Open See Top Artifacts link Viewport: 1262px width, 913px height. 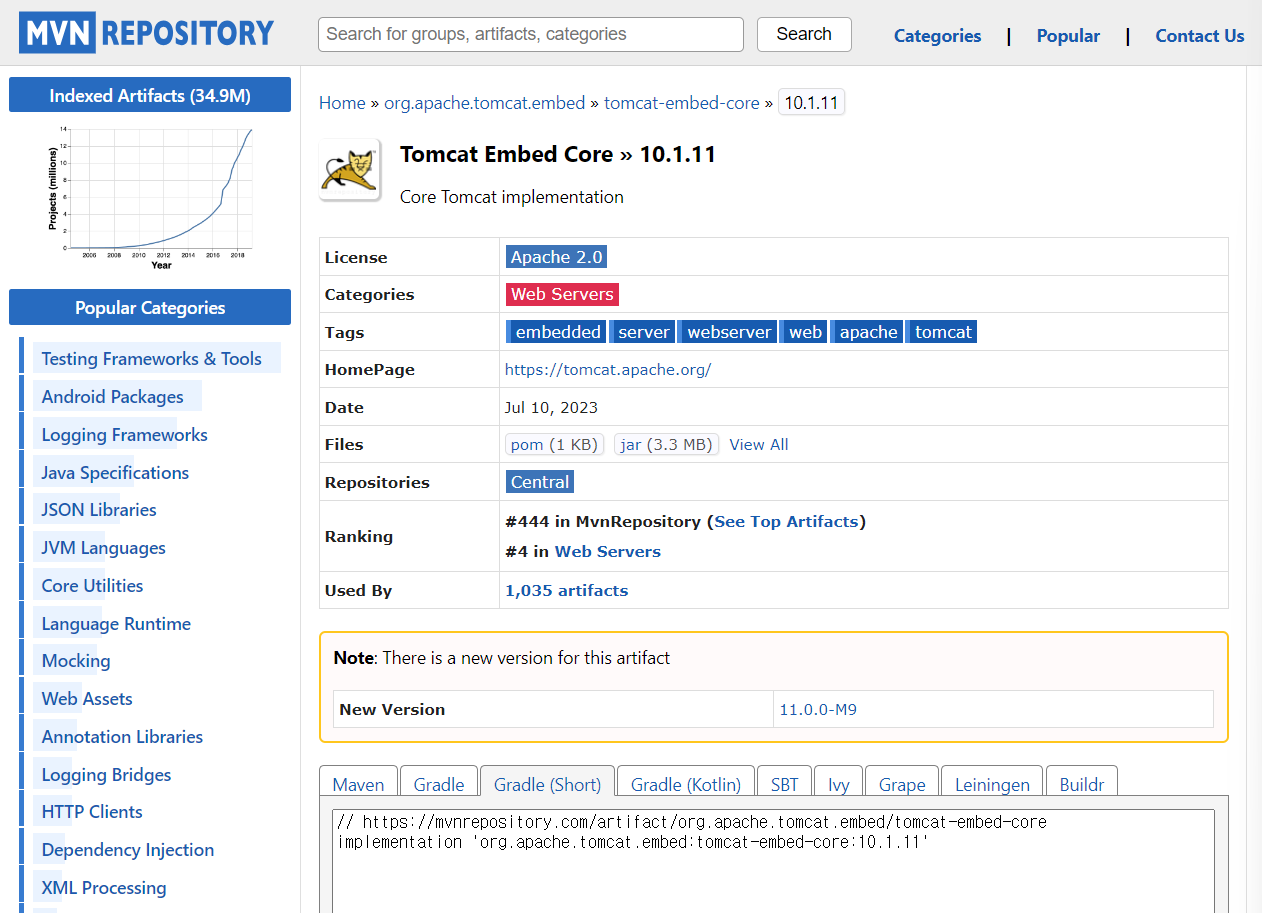point(786,521)
